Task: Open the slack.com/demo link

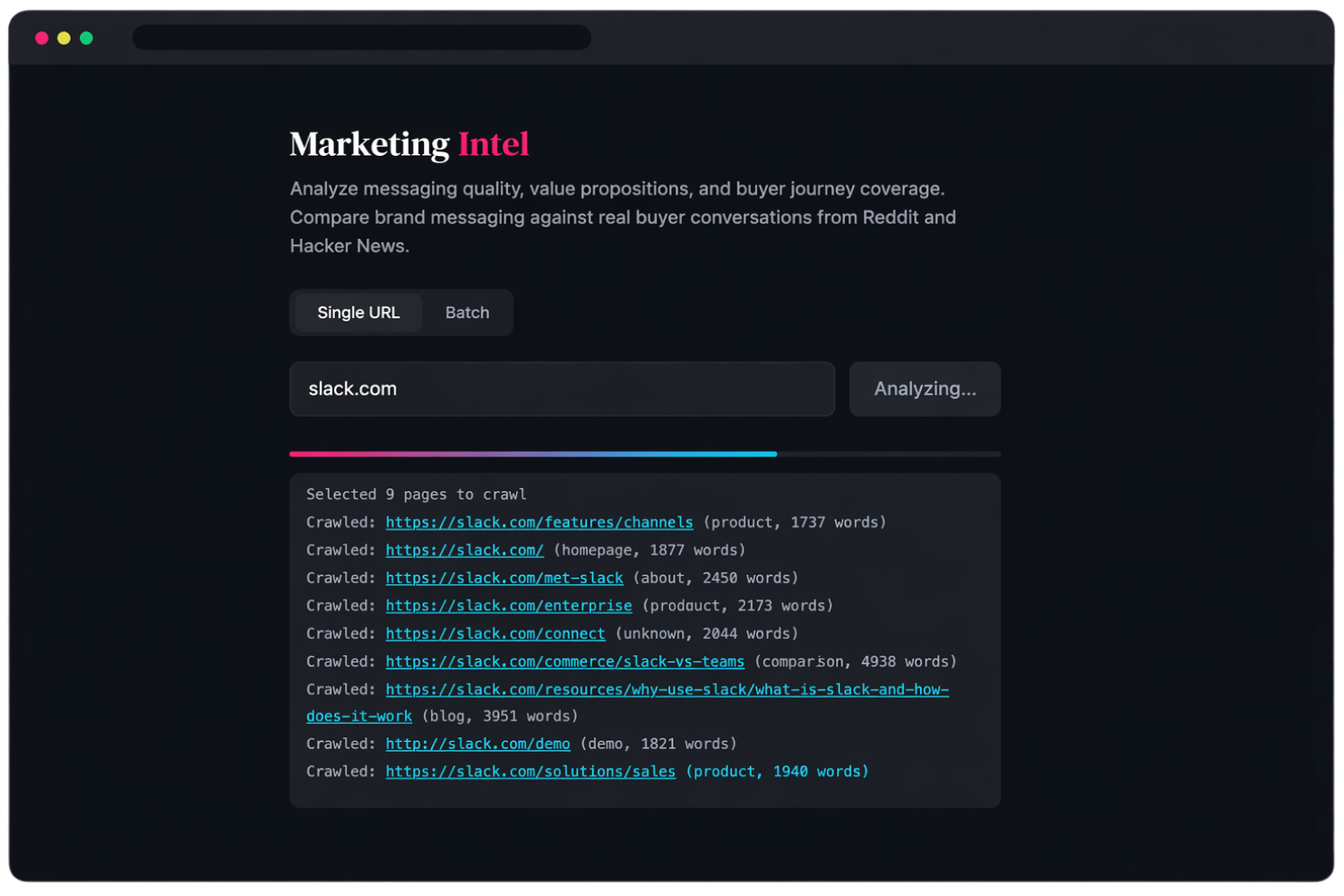Action: (477, 743)
